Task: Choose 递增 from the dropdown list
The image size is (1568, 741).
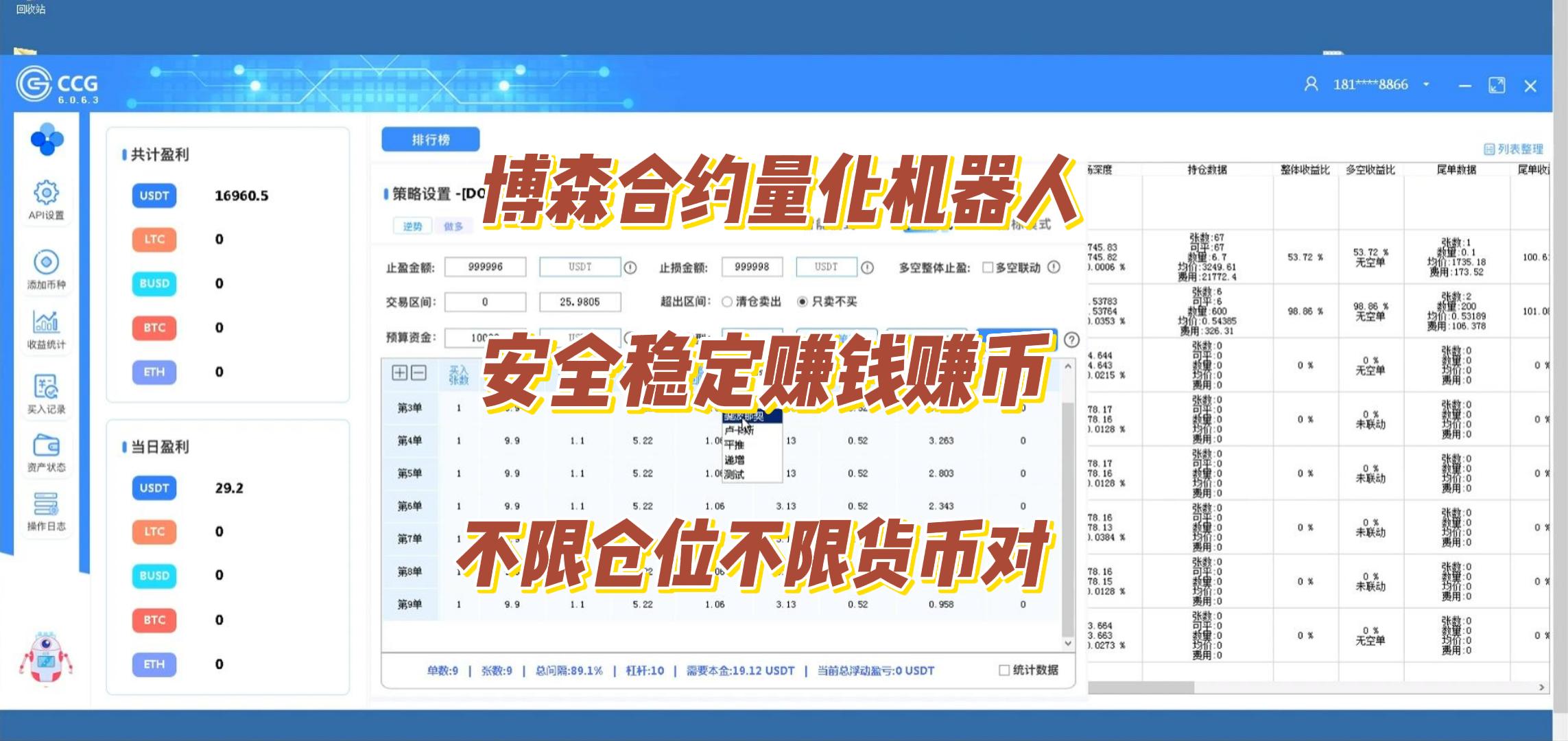Action: pos(752,460)
